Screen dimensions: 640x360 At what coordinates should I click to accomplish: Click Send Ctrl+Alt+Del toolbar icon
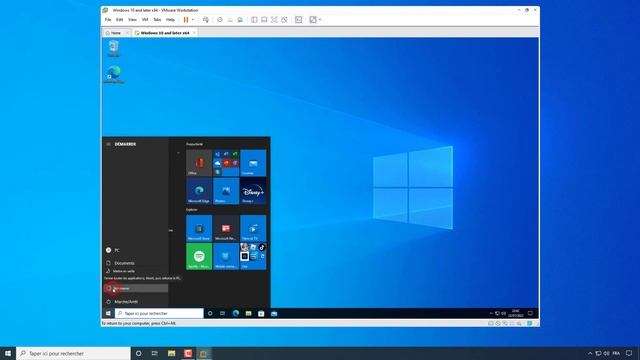(206, 20)
